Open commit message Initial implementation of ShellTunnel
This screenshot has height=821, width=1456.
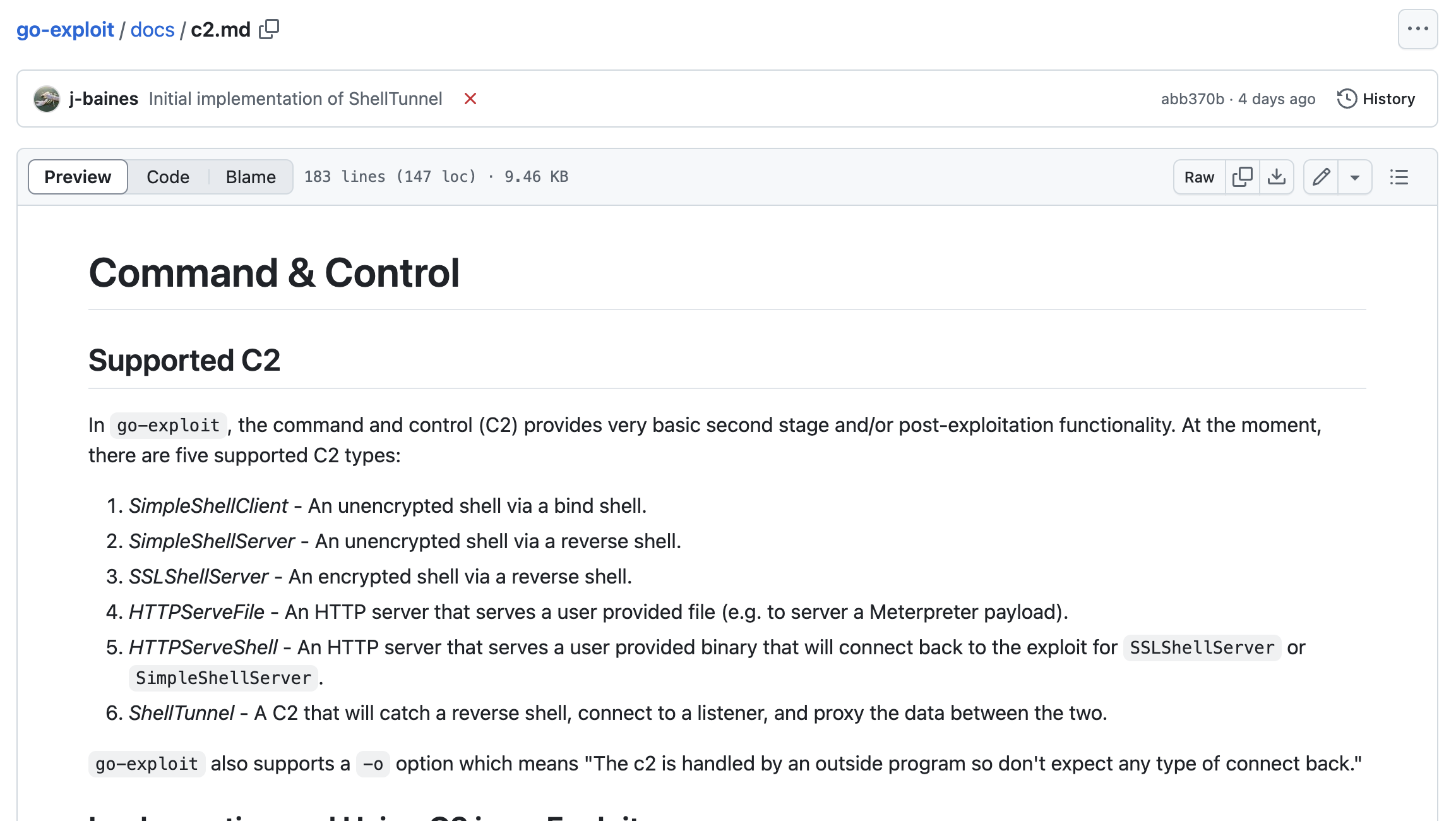point(295,99)
